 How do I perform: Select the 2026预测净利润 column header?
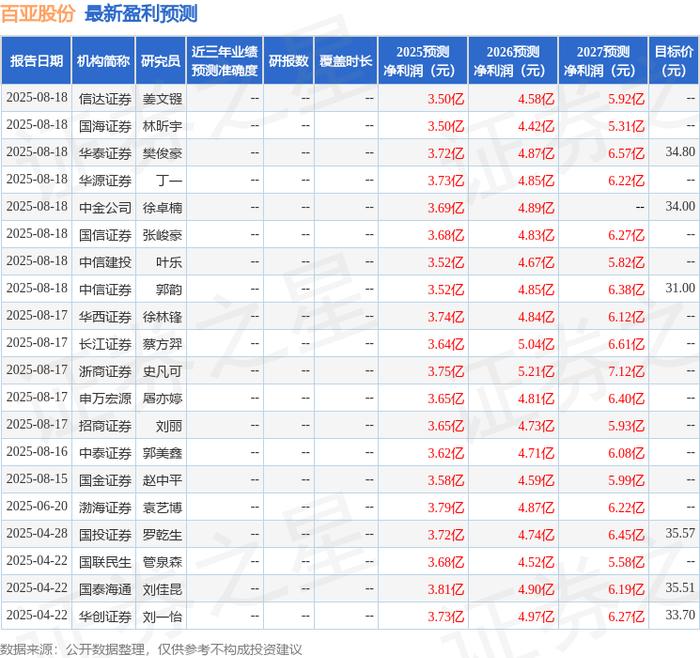(x=513, y=61)
